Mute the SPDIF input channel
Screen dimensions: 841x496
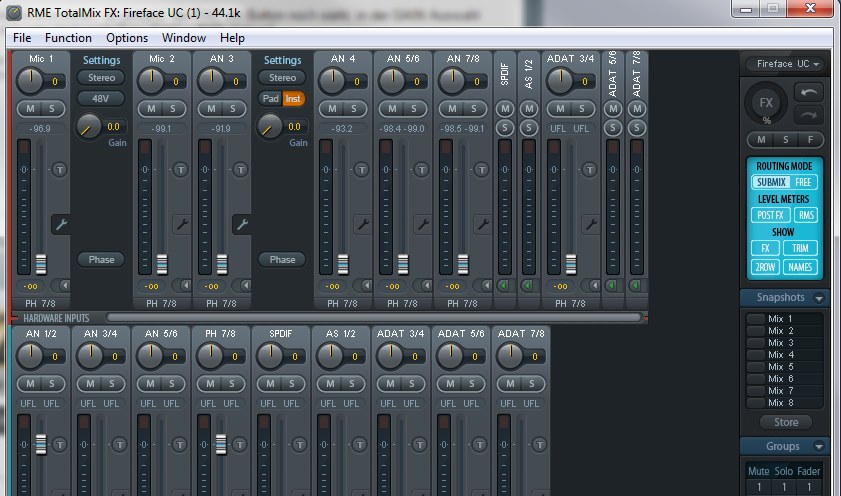[x=504, y=109]
